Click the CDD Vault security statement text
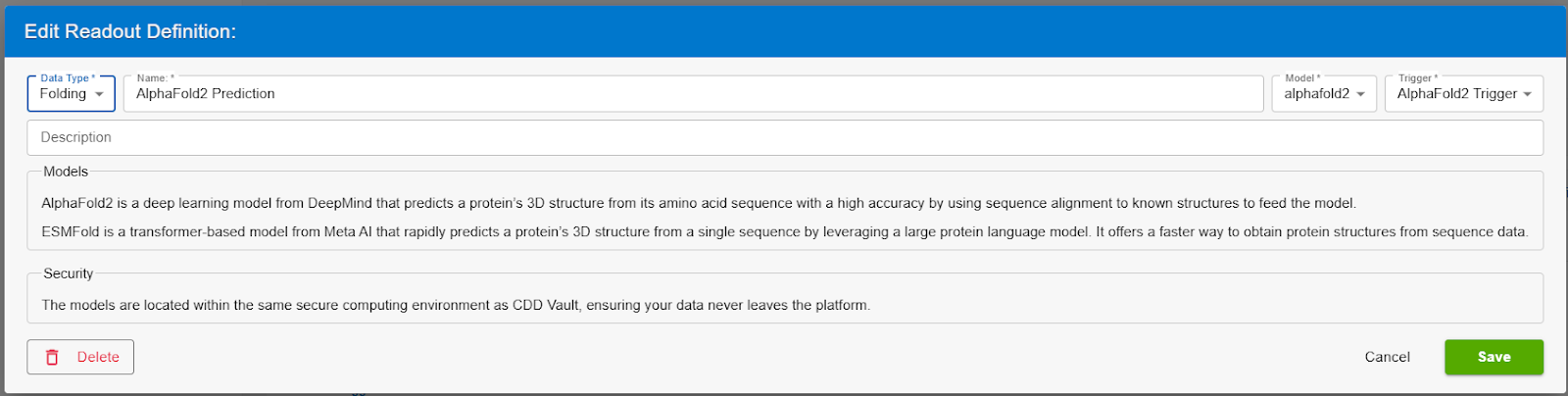This screenshot has width=1568, height=396. coord(456,305)
